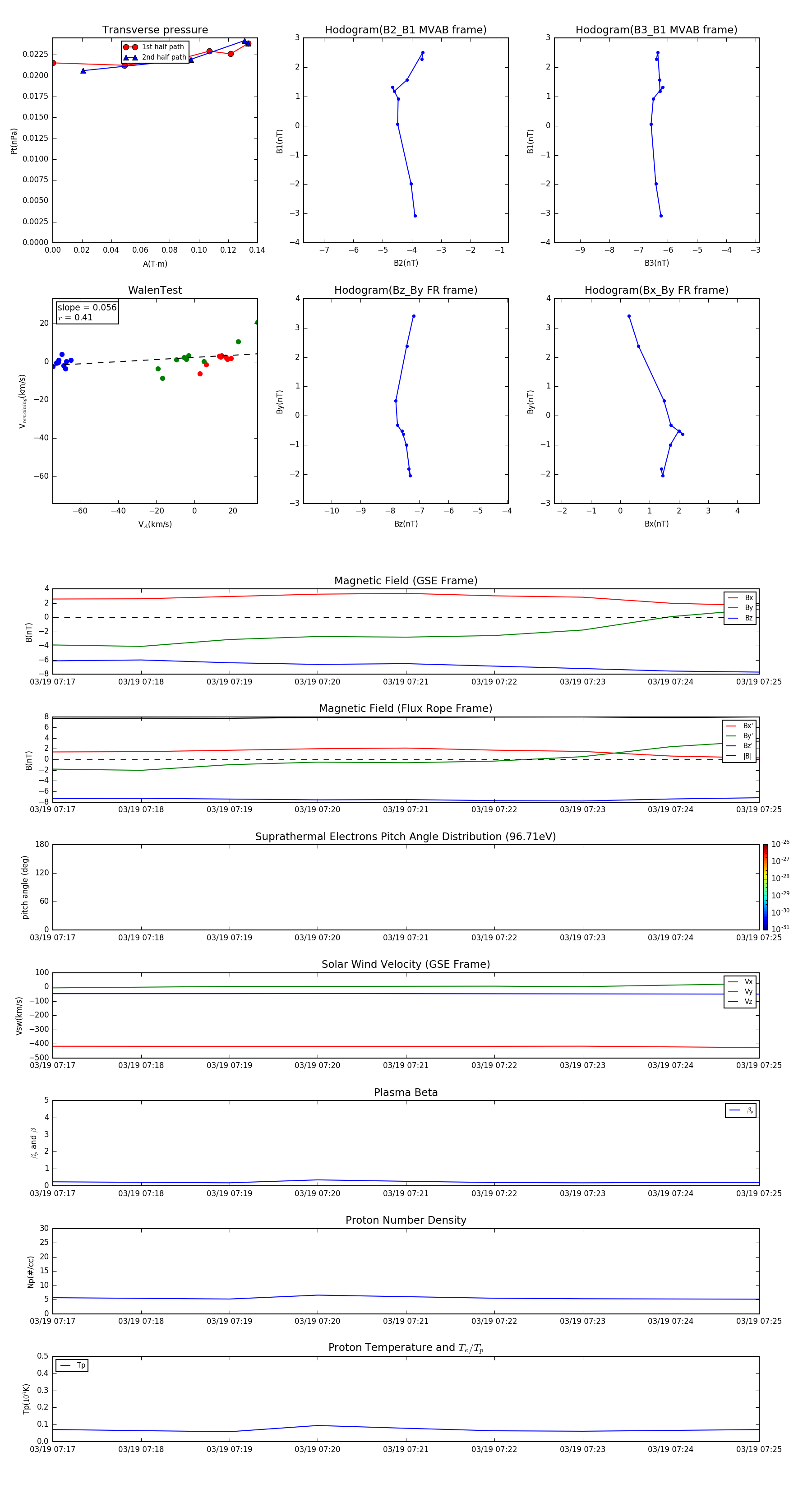The height and width of the screenshot is (1489, 812).
Task: Click the "Plasma Beta" plot title
Action: [x=406, y=1092]
